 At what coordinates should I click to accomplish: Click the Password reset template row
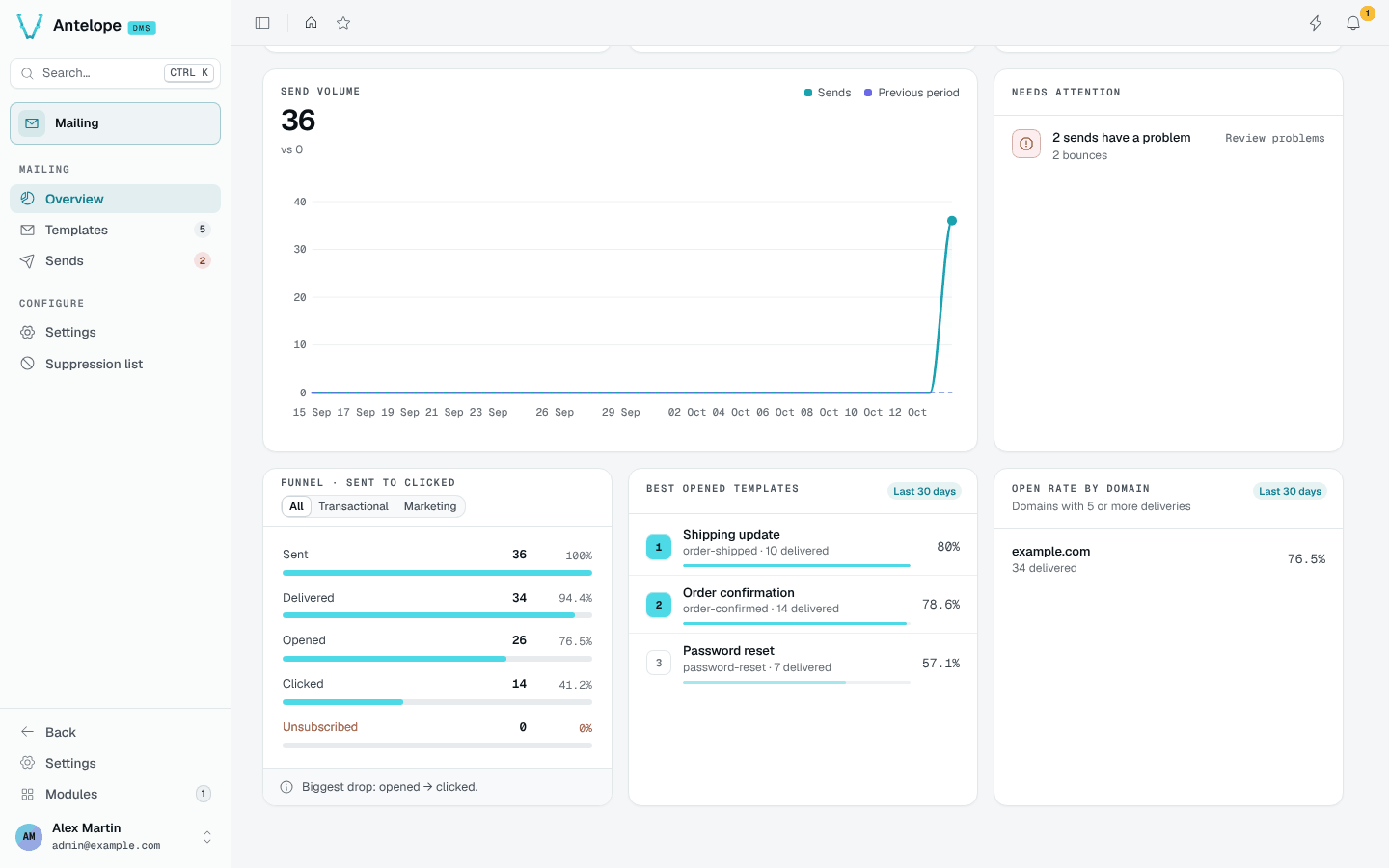[803, 663]
